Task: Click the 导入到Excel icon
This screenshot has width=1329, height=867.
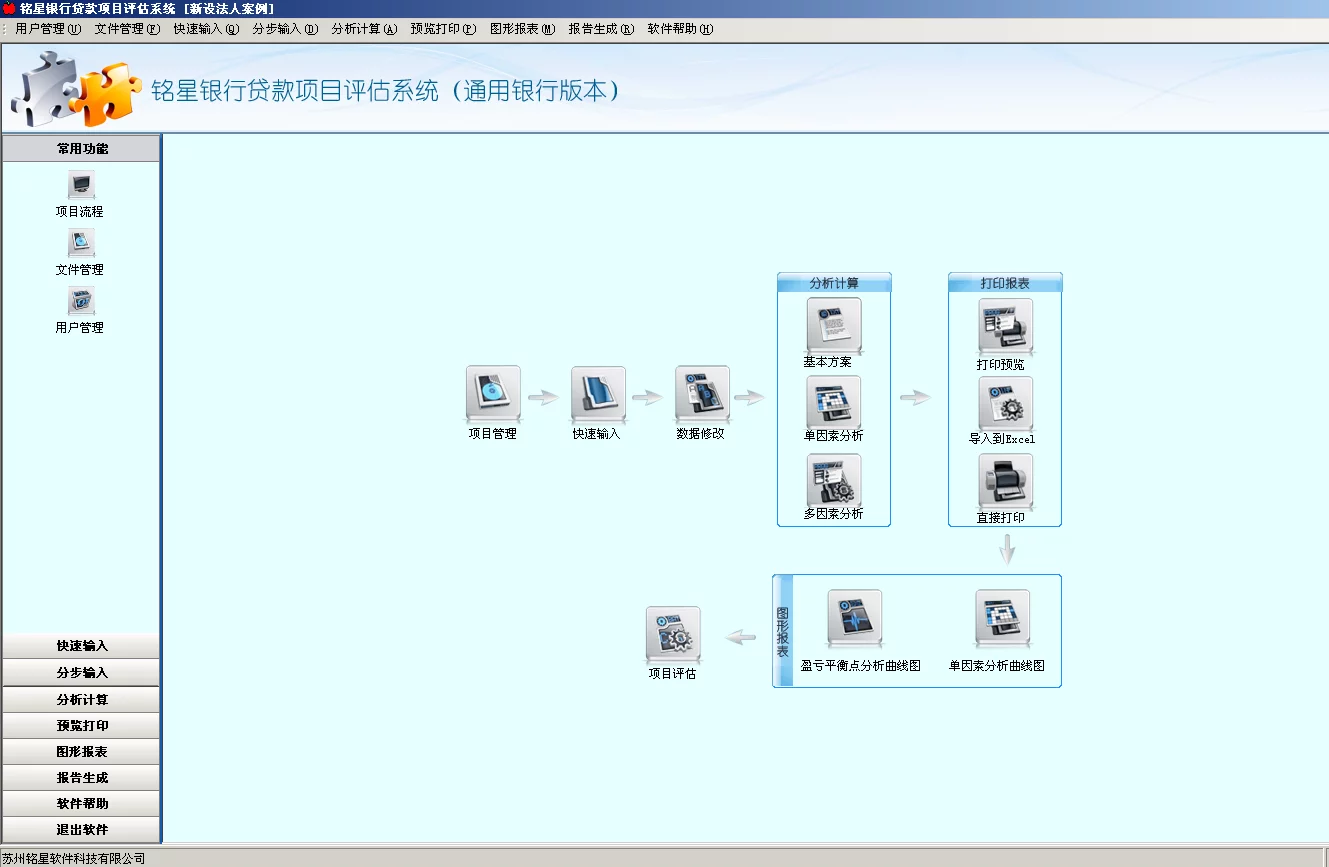Action: coord(1006,404)
